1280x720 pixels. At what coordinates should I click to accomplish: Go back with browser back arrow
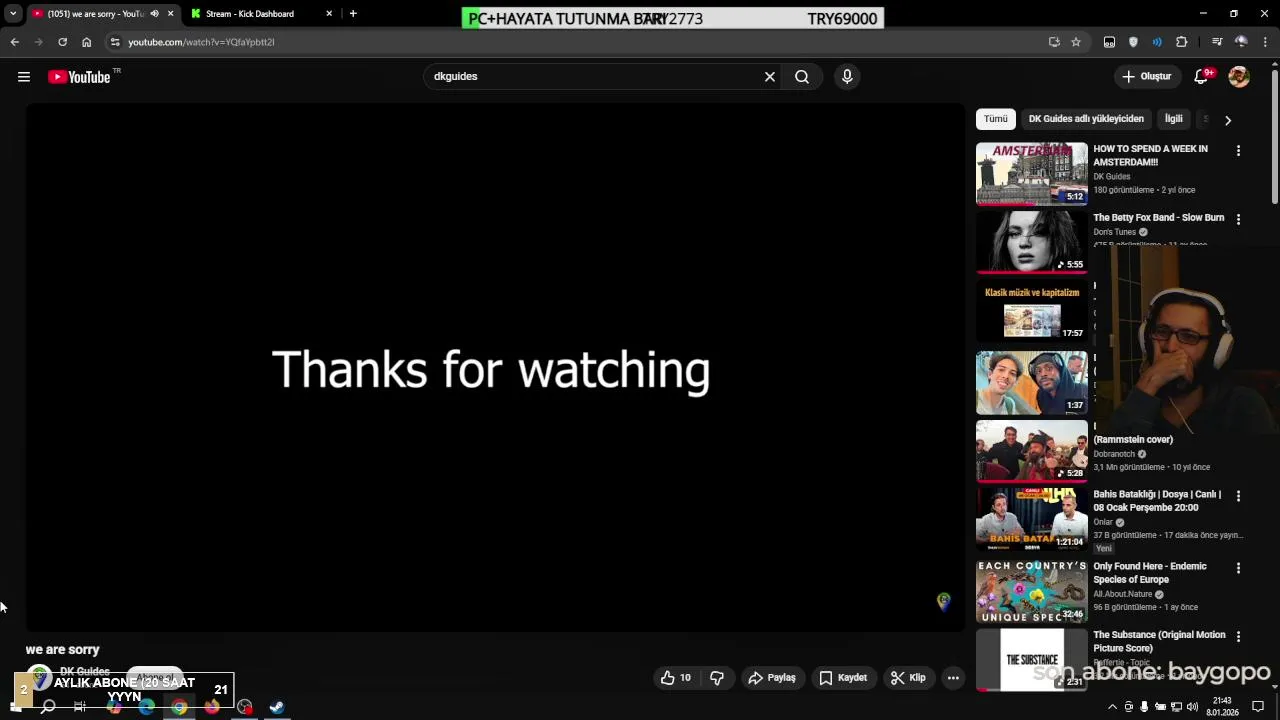pyautogui.click(x=14, y=42)
